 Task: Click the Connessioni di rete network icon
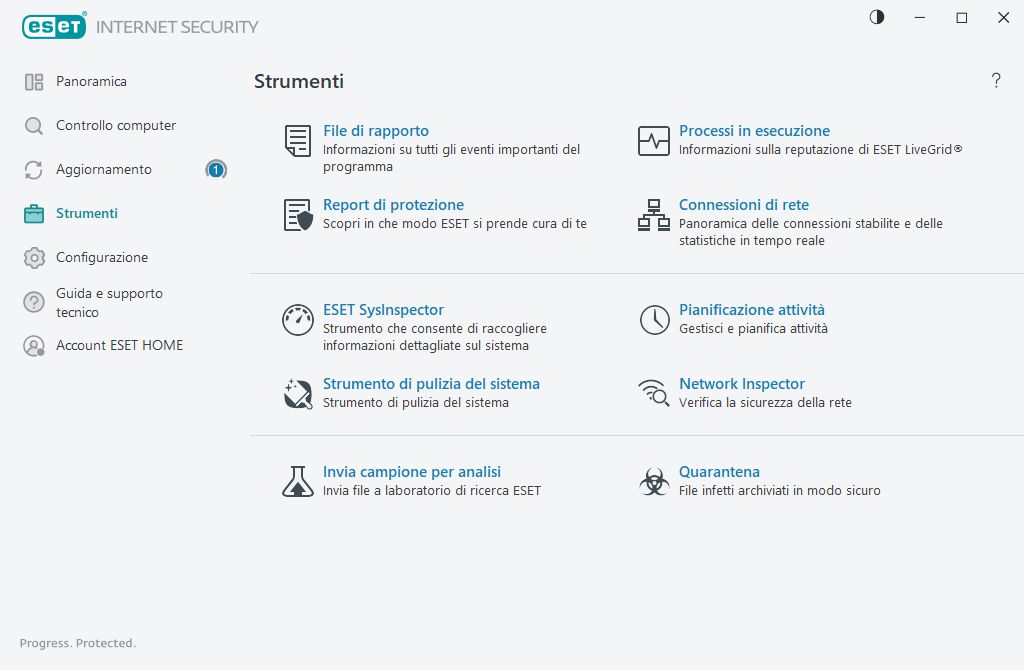point(654,215)
